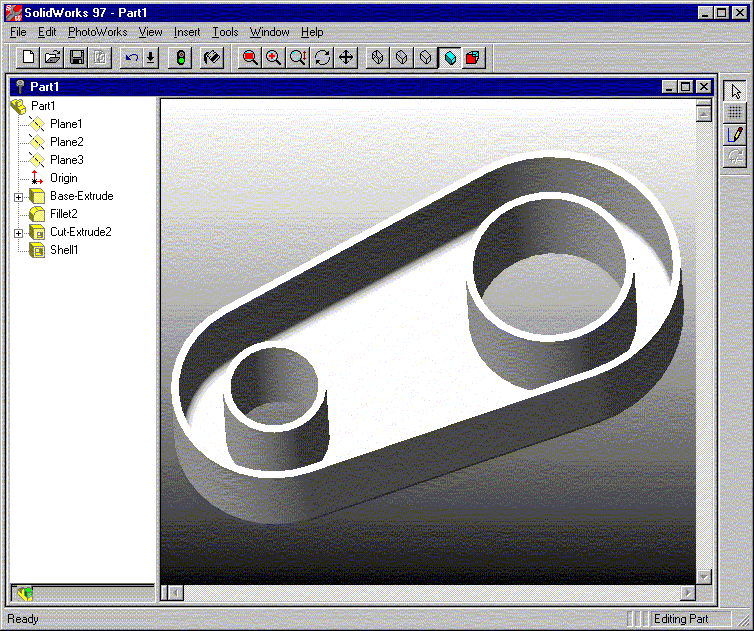Click the grayed-out Paste clipboard icon

tap(101, 58)
